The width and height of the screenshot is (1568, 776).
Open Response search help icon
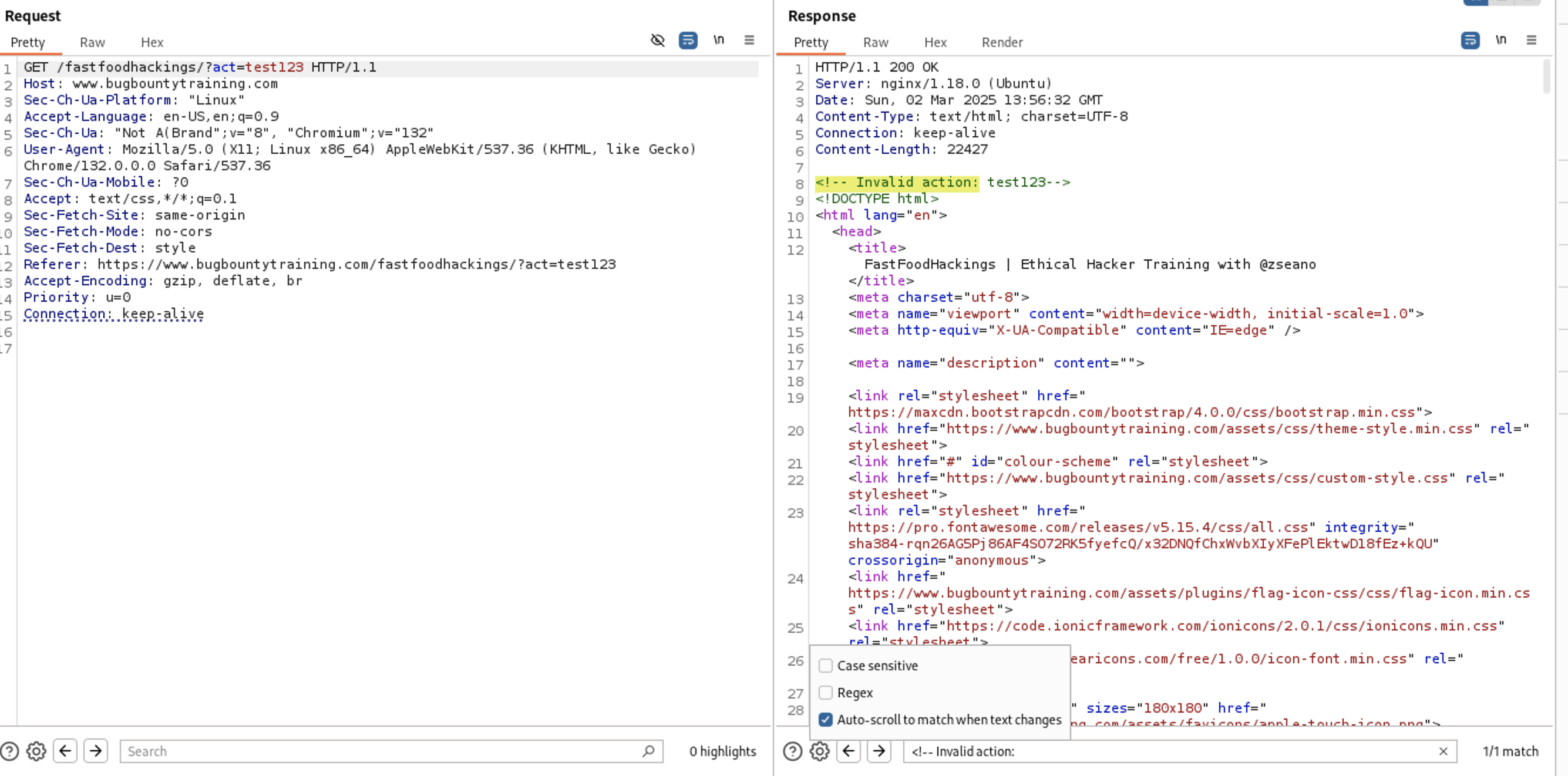(793, 751)
